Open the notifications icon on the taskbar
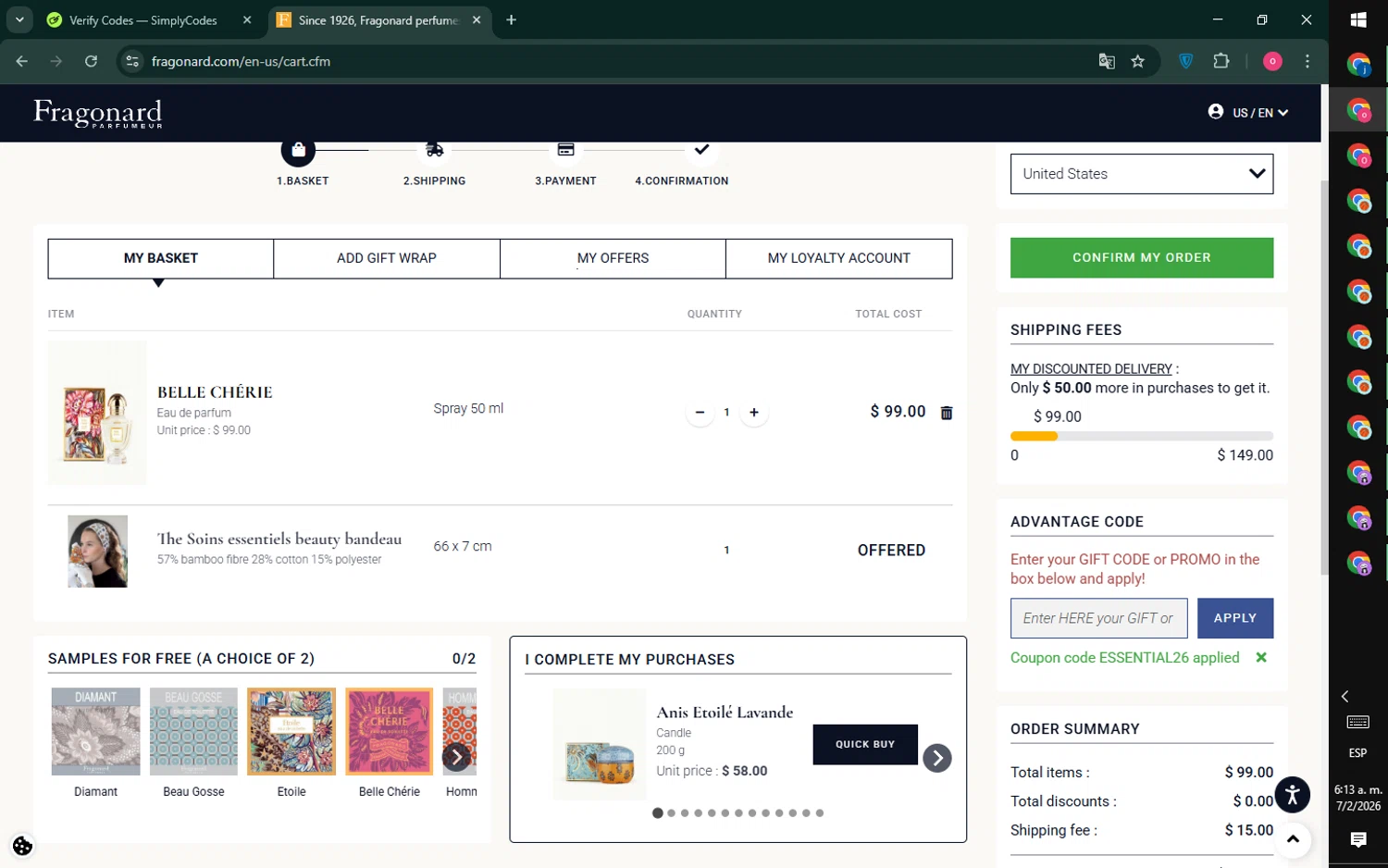This screenshot has height=868, width=1388. coord(1357,839)
